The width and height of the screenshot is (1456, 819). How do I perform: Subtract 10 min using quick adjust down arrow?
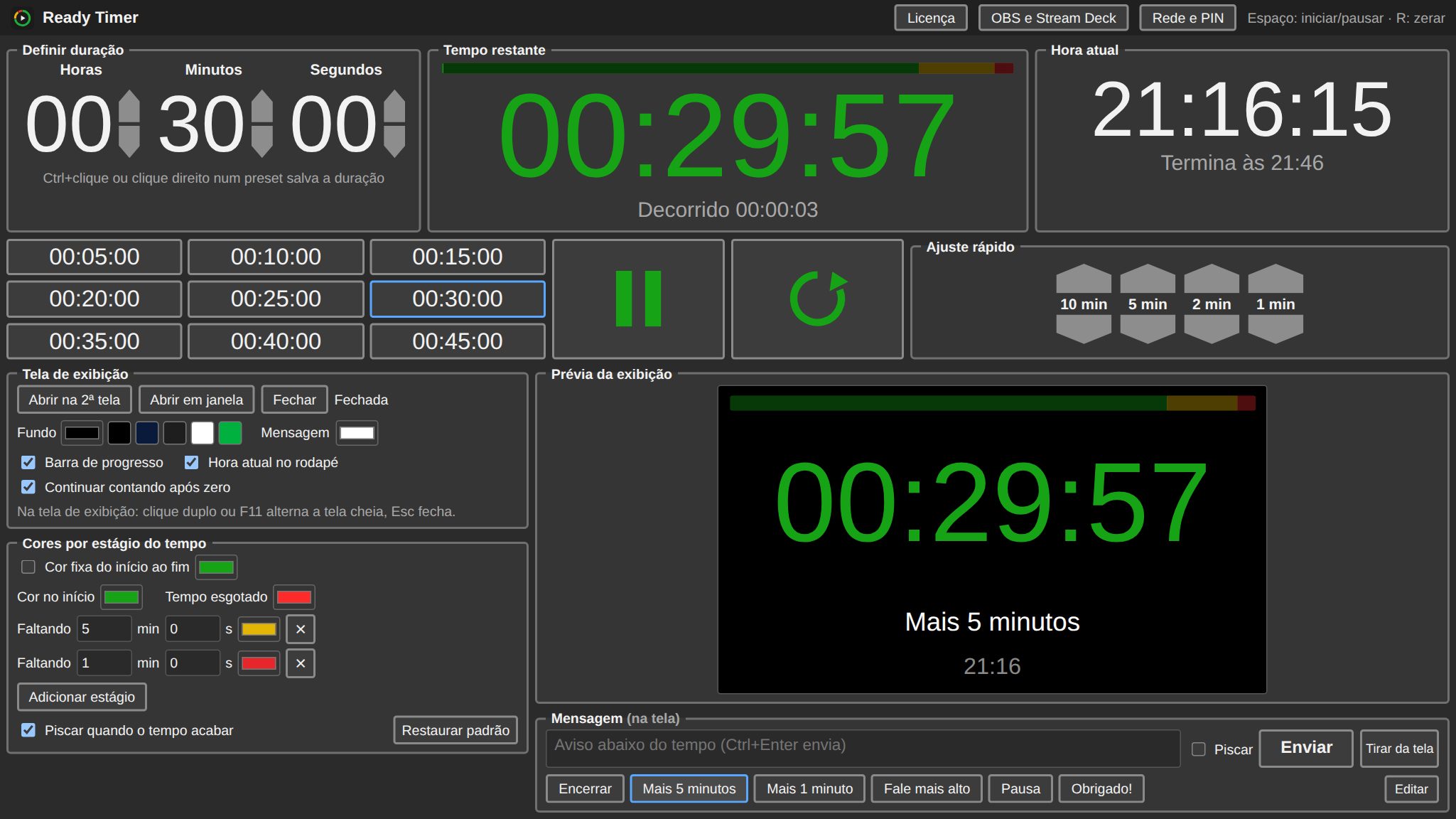(1084, 329)
